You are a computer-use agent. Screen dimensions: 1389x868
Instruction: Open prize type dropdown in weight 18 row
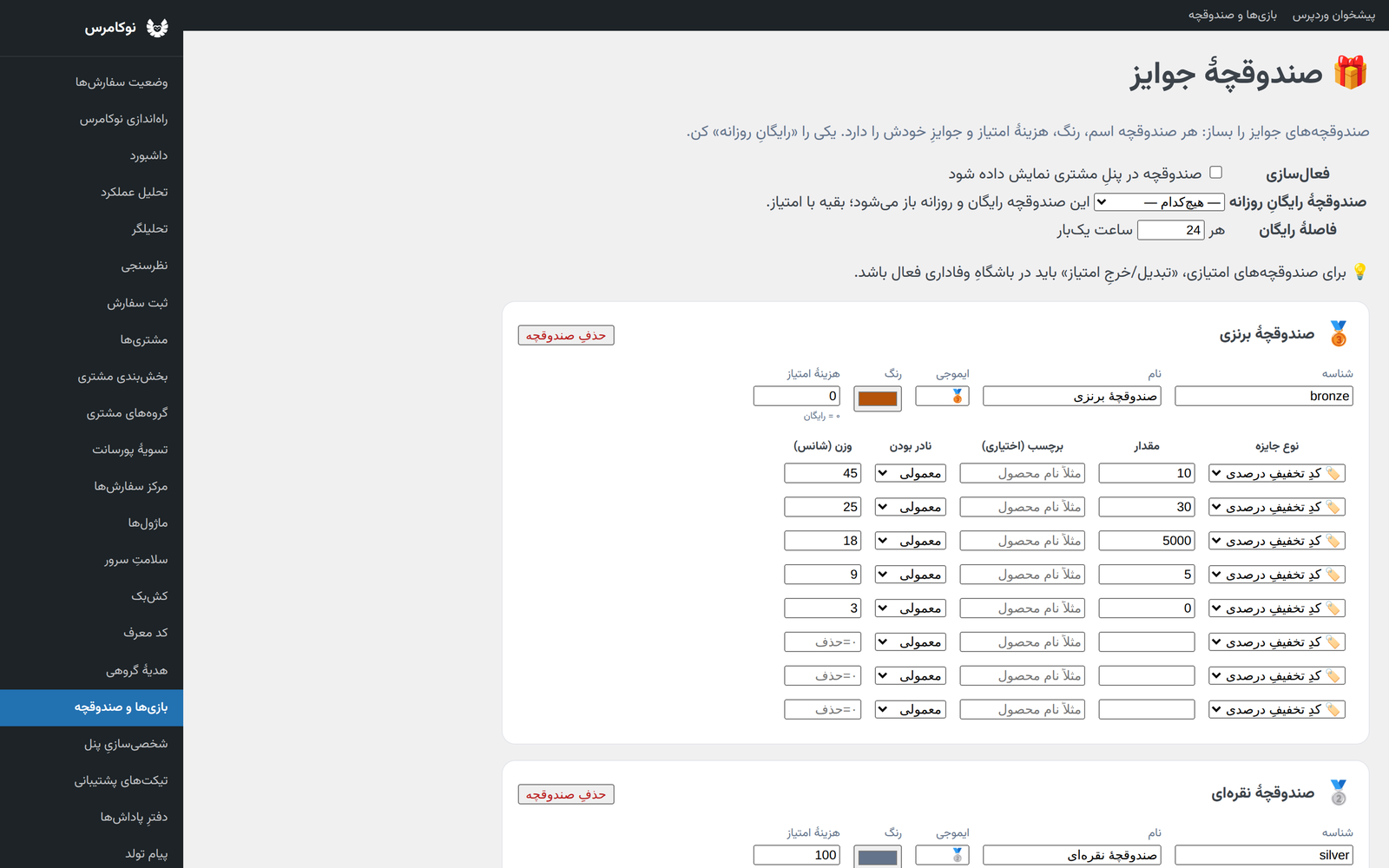coord(1277,541)
